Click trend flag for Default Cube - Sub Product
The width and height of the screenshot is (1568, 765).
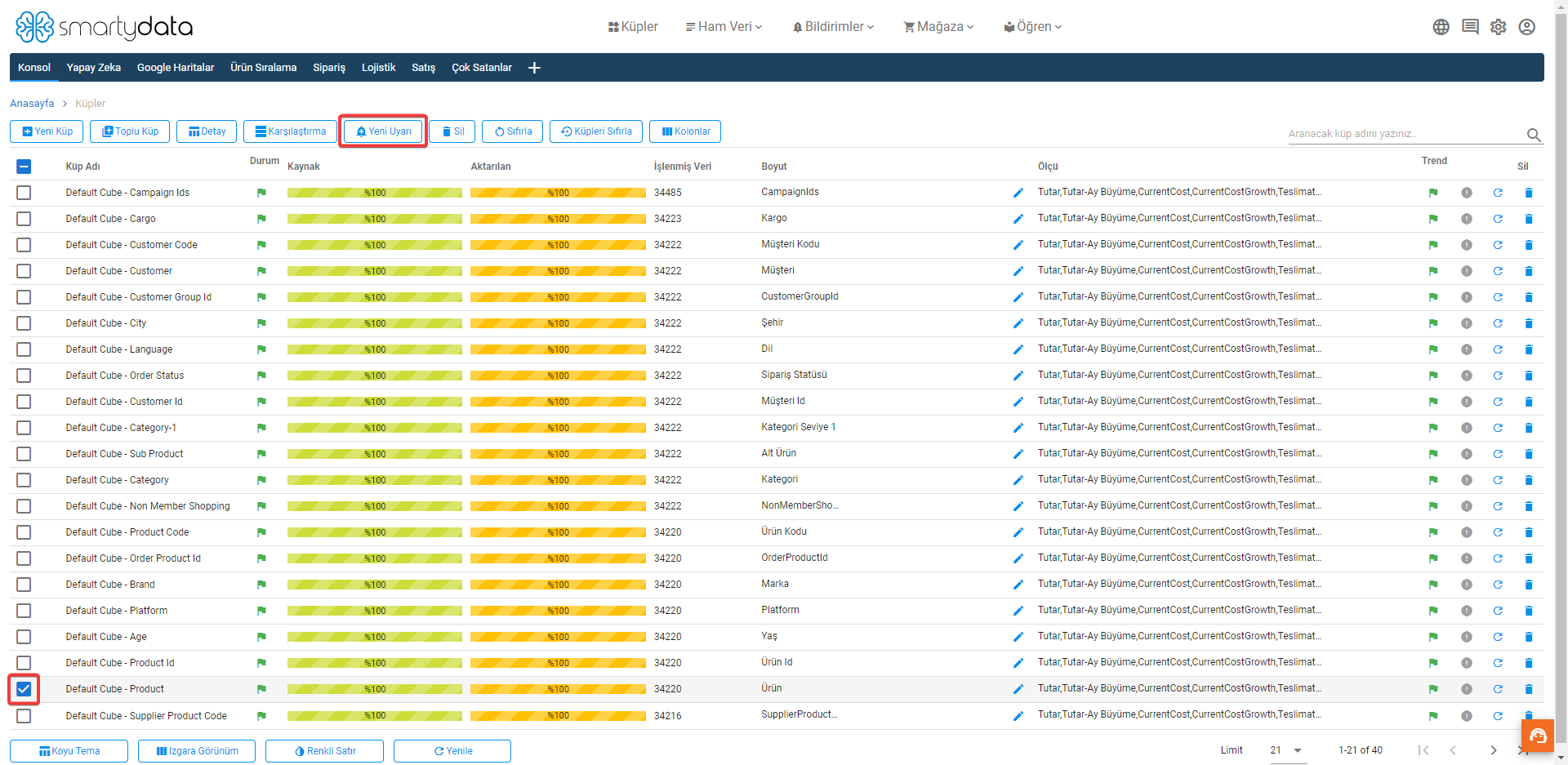[1433, 454]
